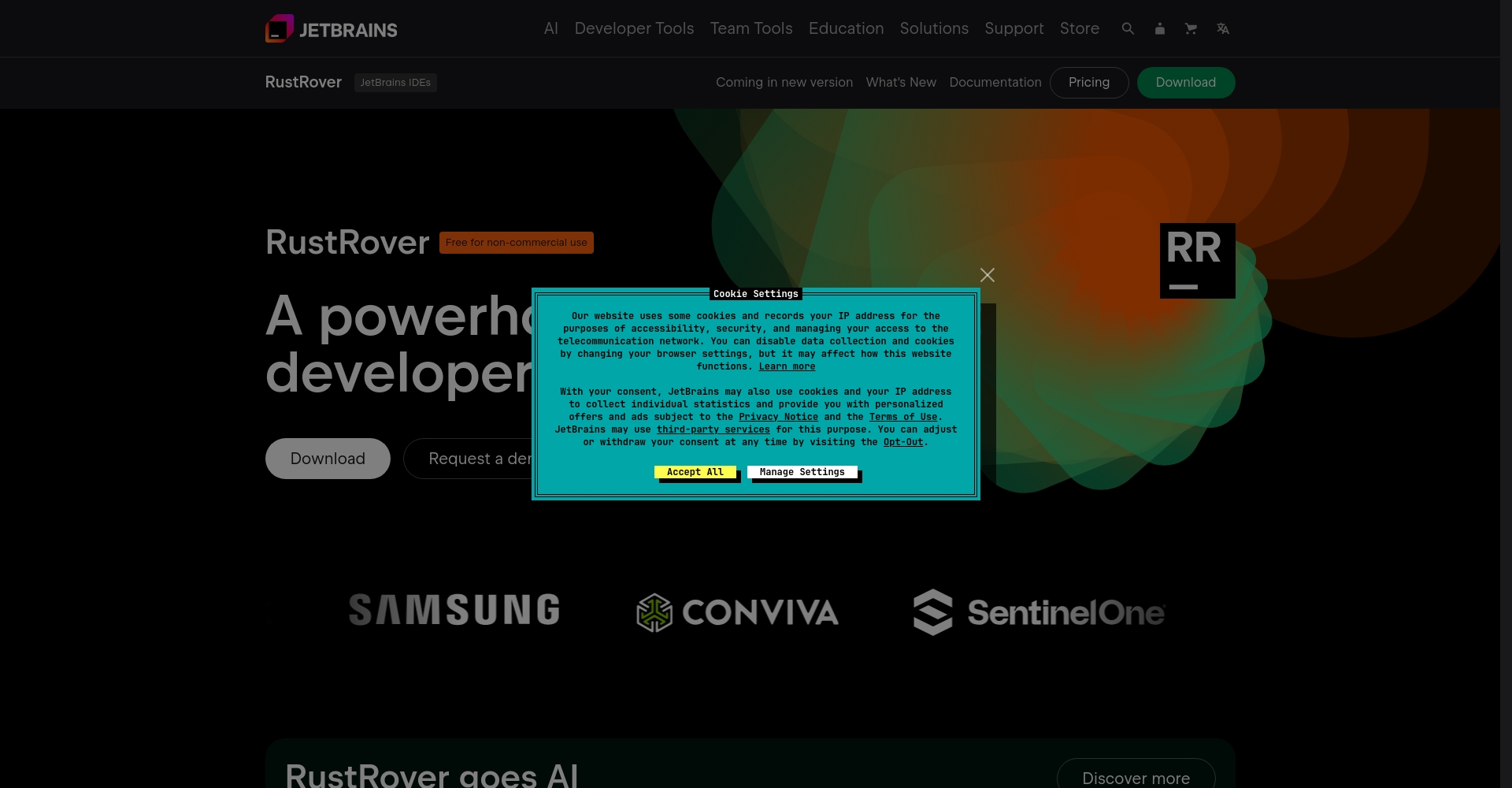Image resolution: width=1512 pixels, height=788 pixels.
Task: Open Coming in new version link
Action: [784, 82]
